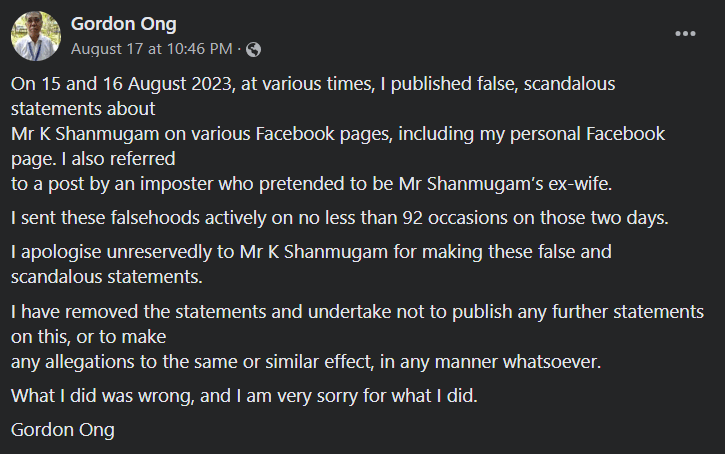Open the post's three-dot options menu
The height and width of the screenshot is (454, 725).
point(685,34)
